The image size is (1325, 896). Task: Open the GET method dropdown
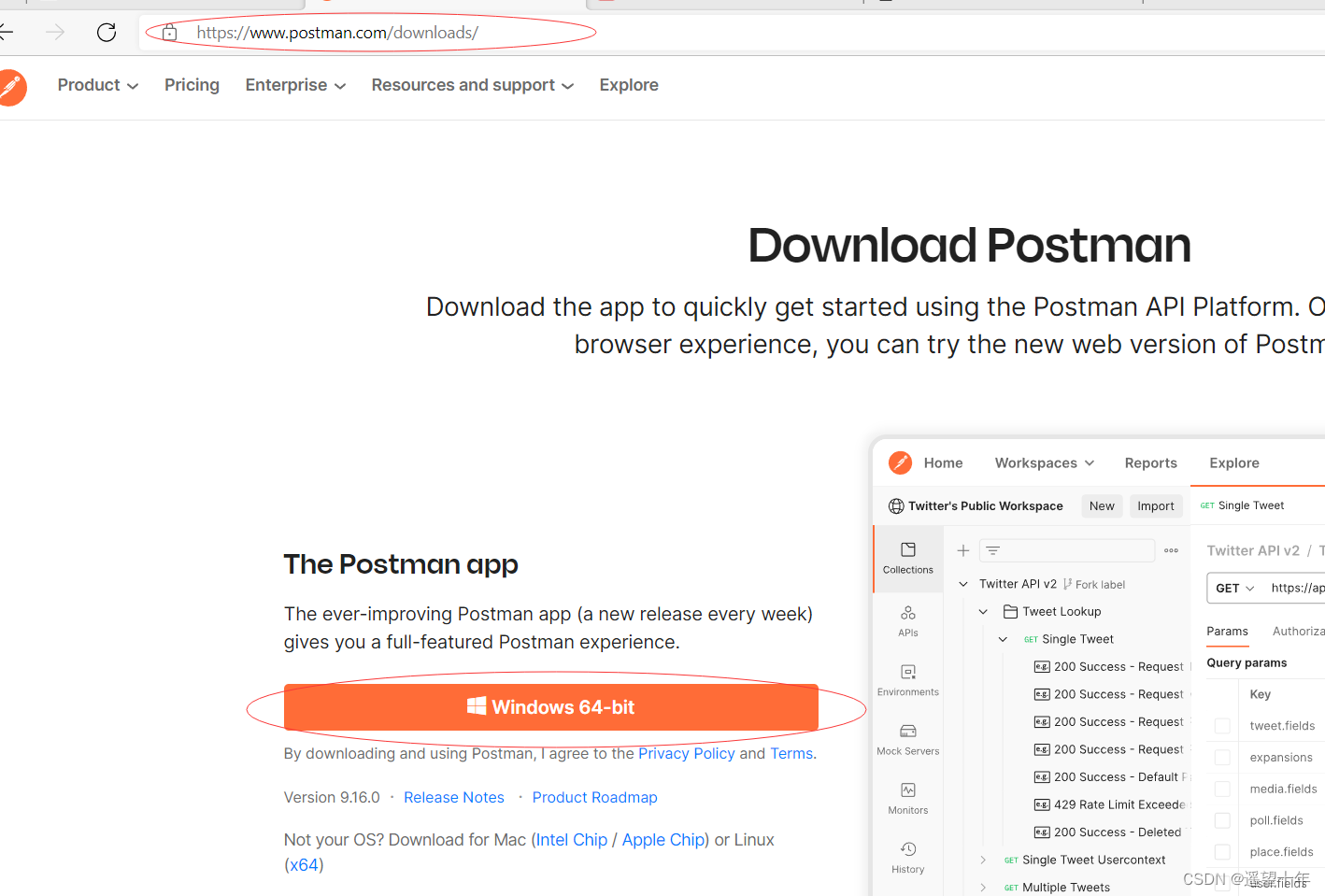[1235, 588]
